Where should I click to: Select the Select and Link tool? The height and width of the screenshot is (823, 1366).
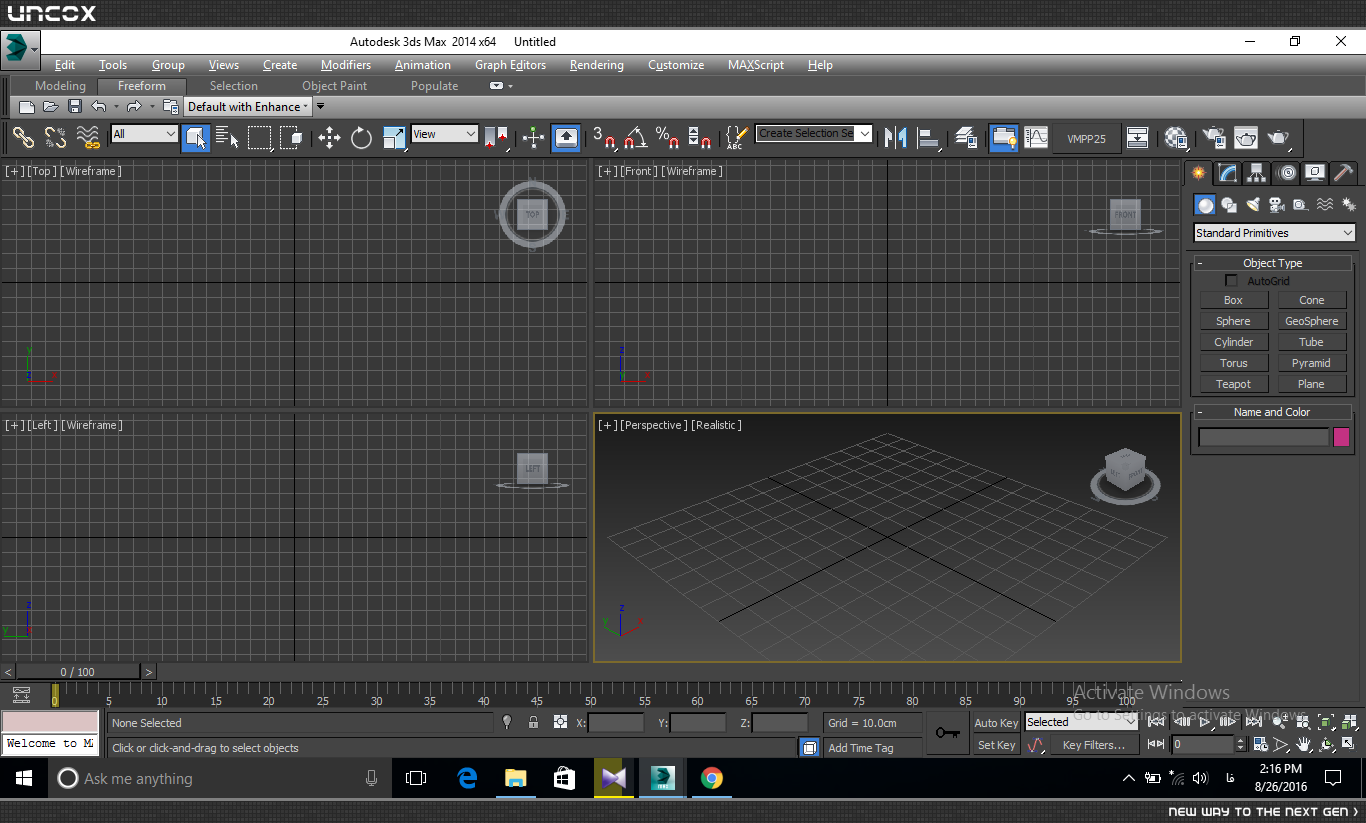(23, 138)
